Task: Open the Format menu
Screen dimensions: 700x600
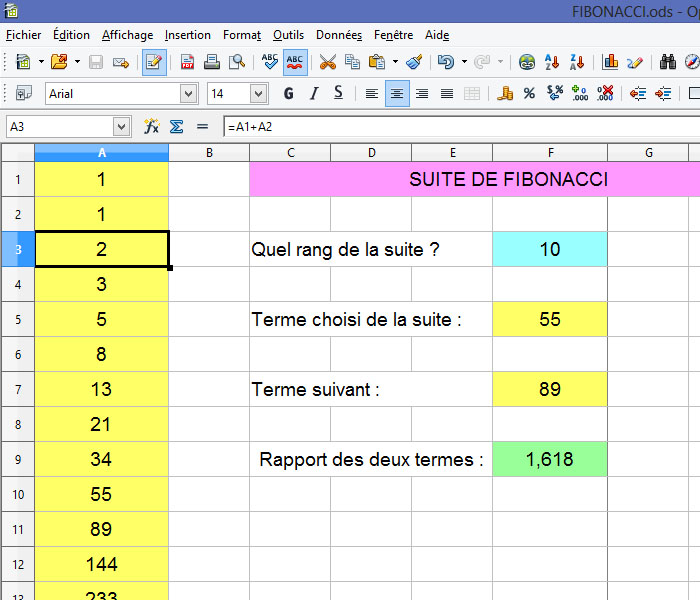Action: (x=242, y=35)
